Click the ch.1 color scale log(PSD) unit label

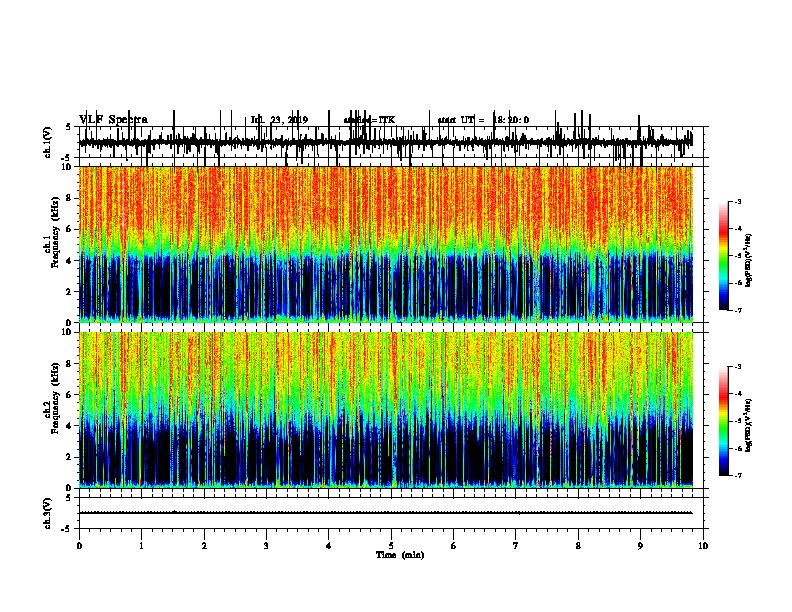(749, 261)
